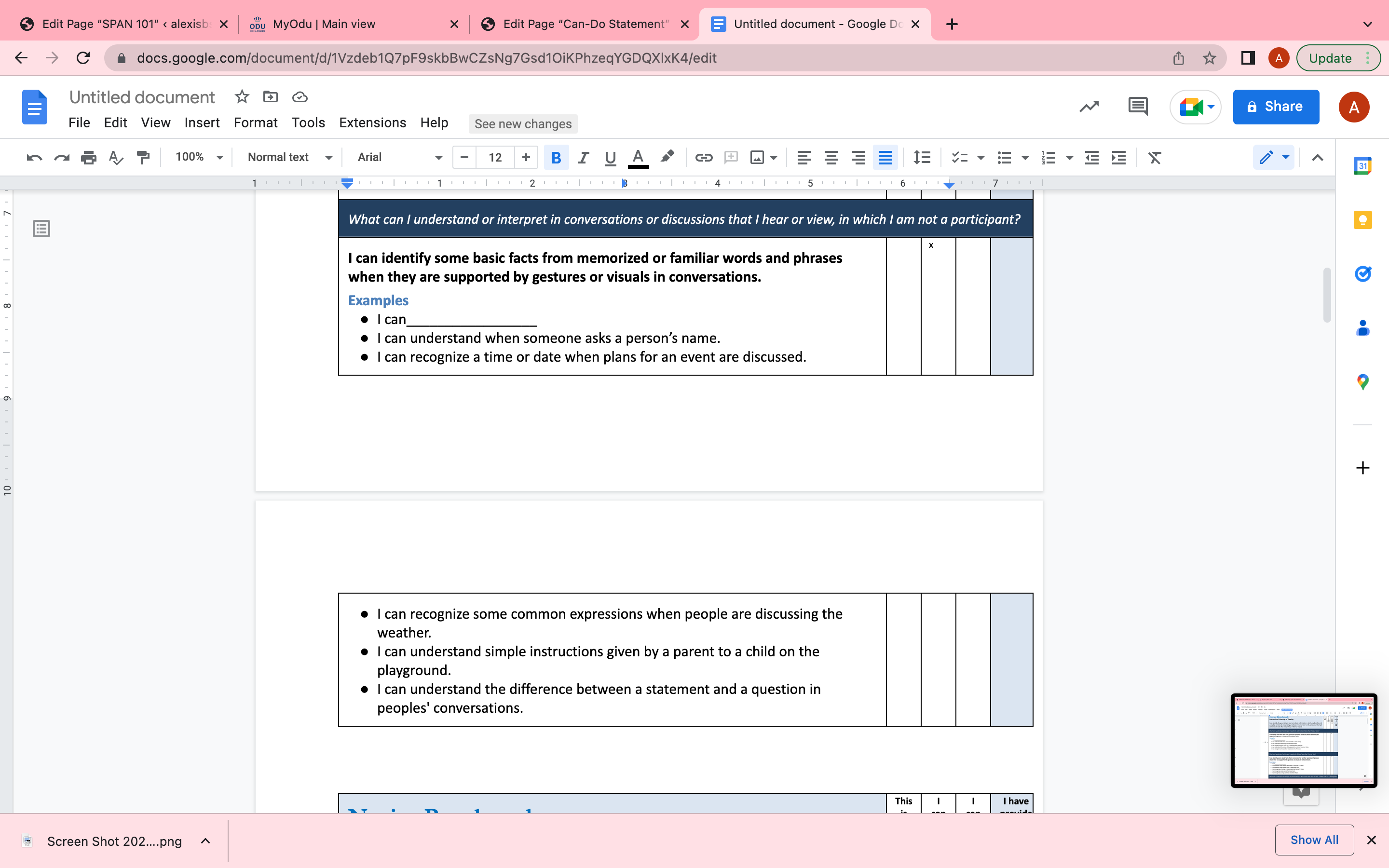
Task: Click the Undo icon
Action: point(34,157)
